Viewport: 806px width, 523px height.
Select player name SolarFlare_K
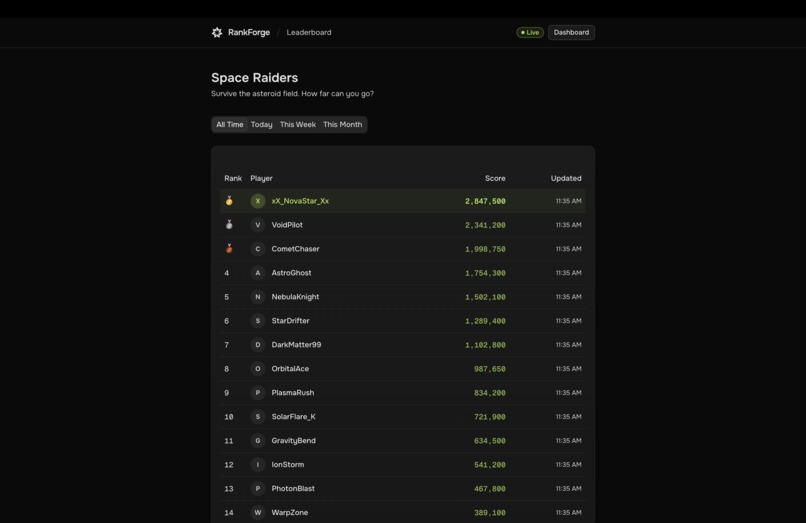coord(294,417)
